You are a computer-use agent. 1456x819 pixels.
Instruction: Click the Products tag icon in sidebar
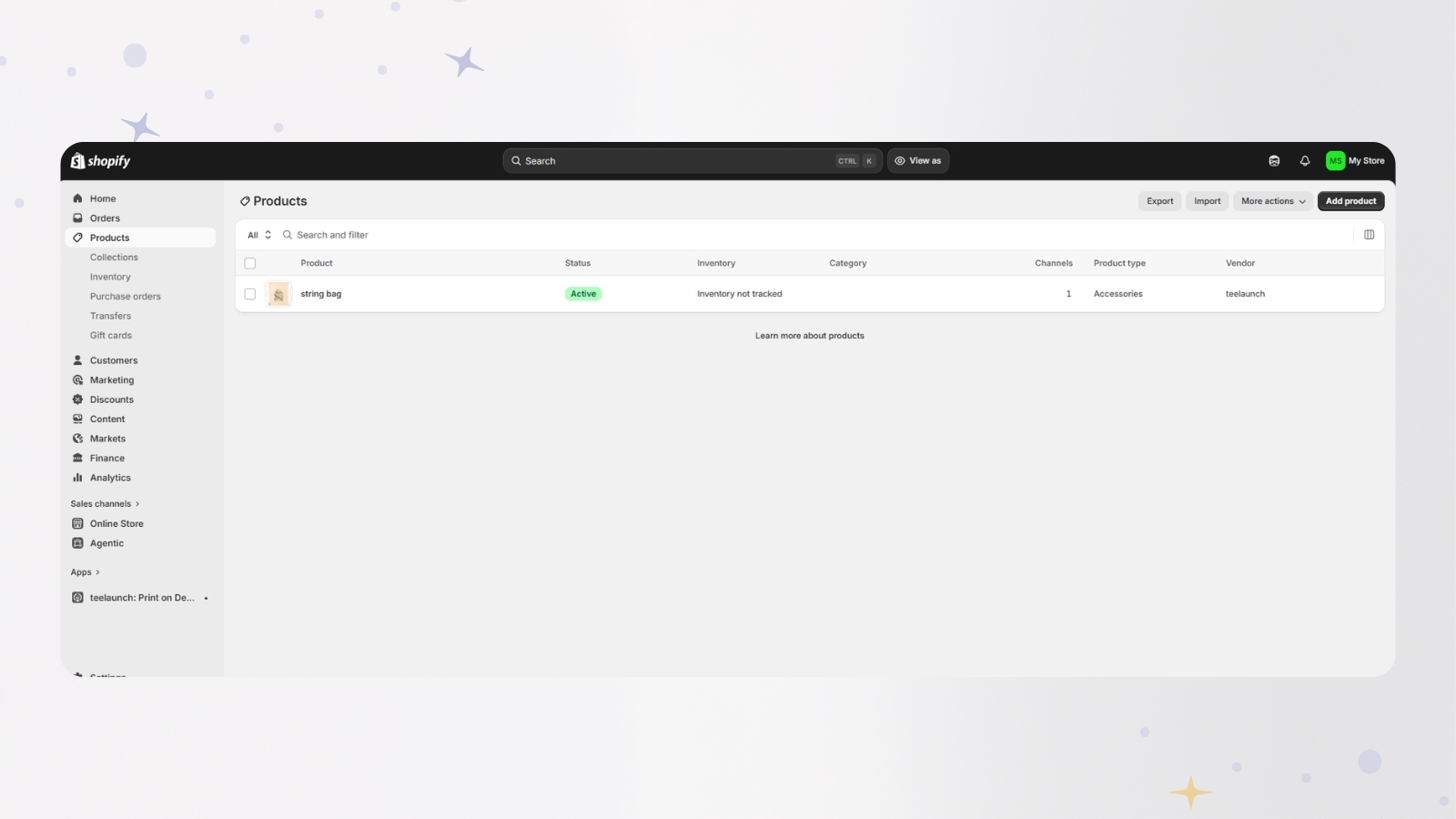pyautogui.click(x=77, y=238)
